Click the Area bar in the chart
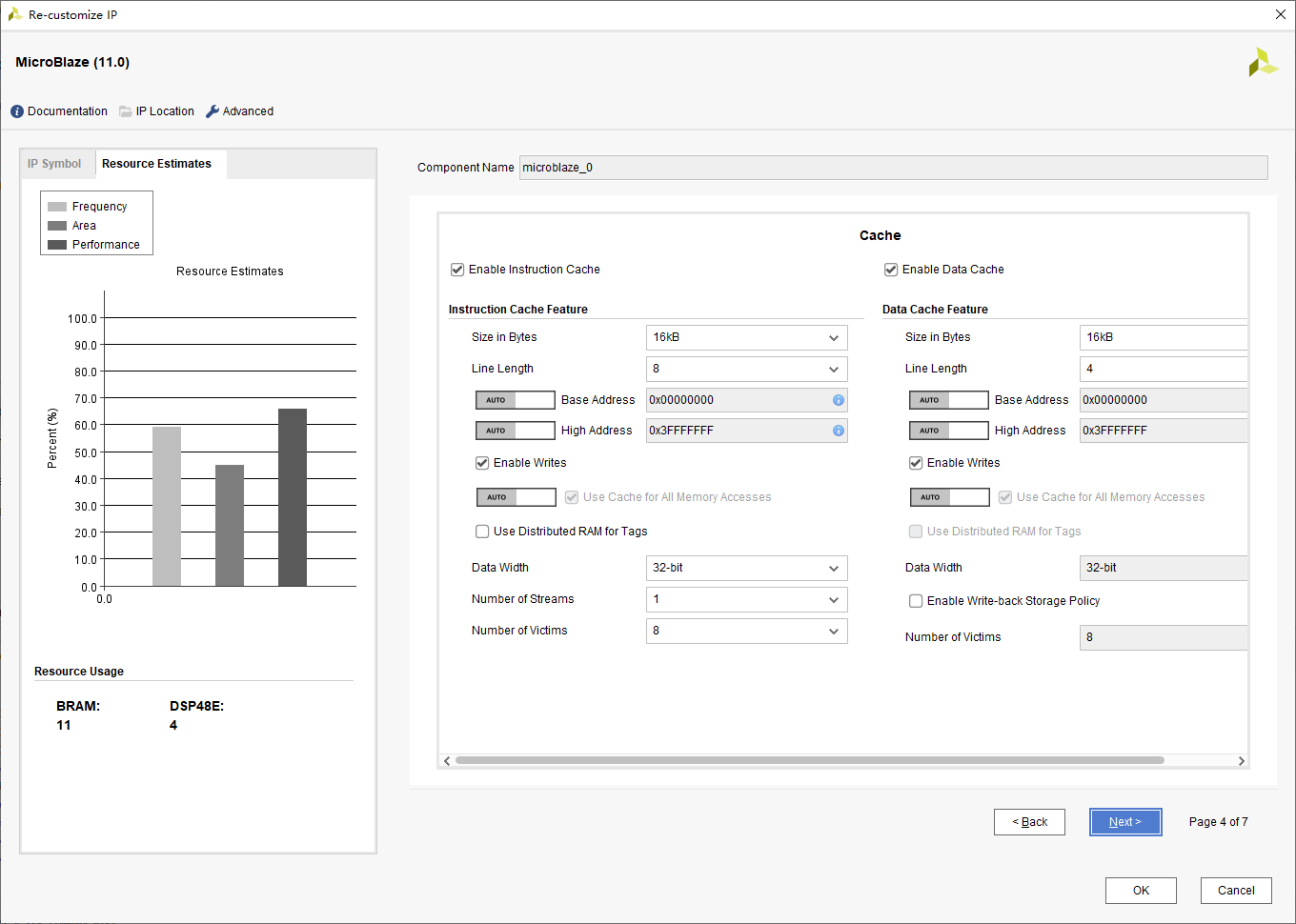This screenshot has height=924, width=1296. 230,526
